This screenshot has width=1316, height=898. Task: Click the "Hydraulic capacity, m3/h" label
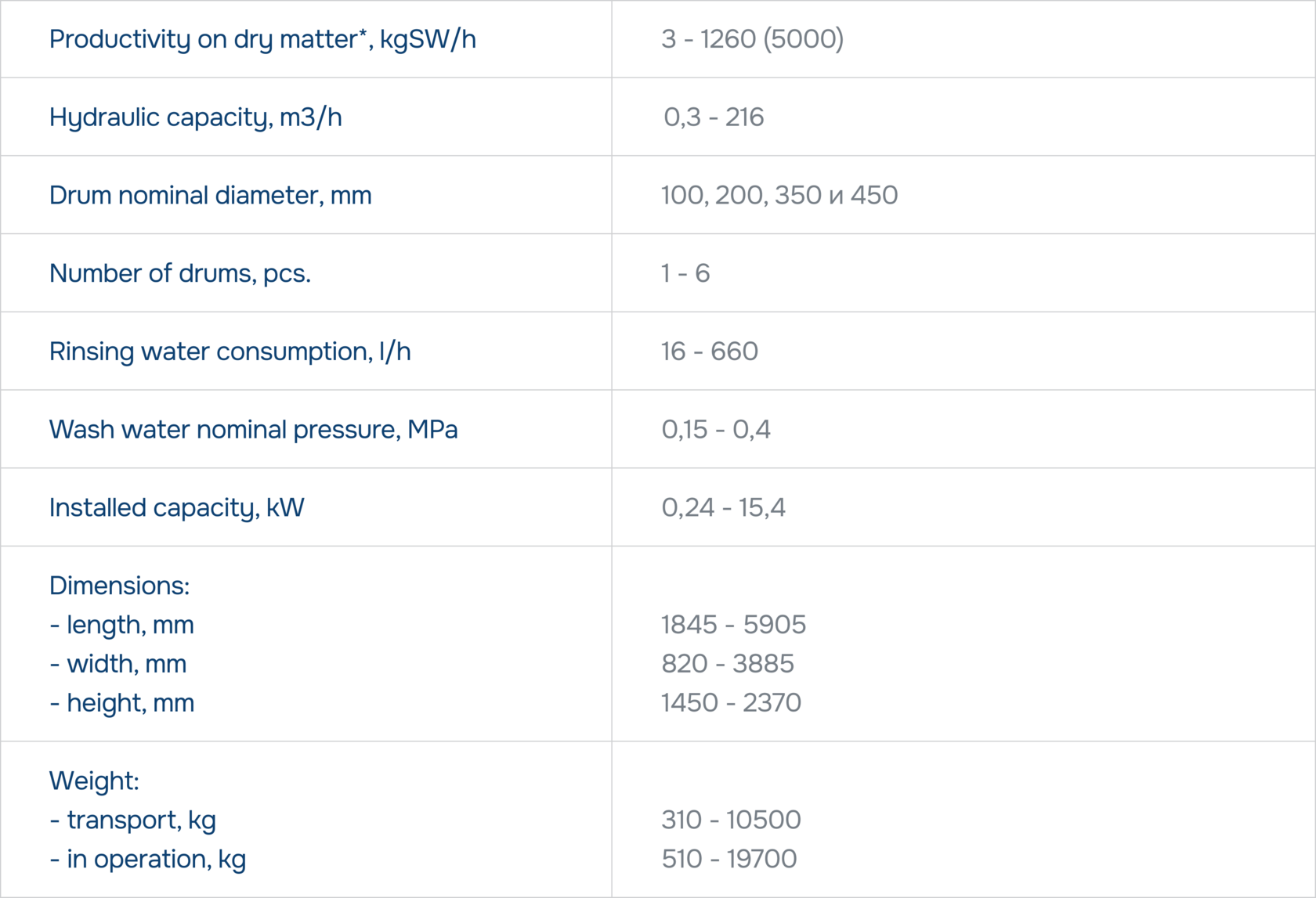(x=195, y=117)
